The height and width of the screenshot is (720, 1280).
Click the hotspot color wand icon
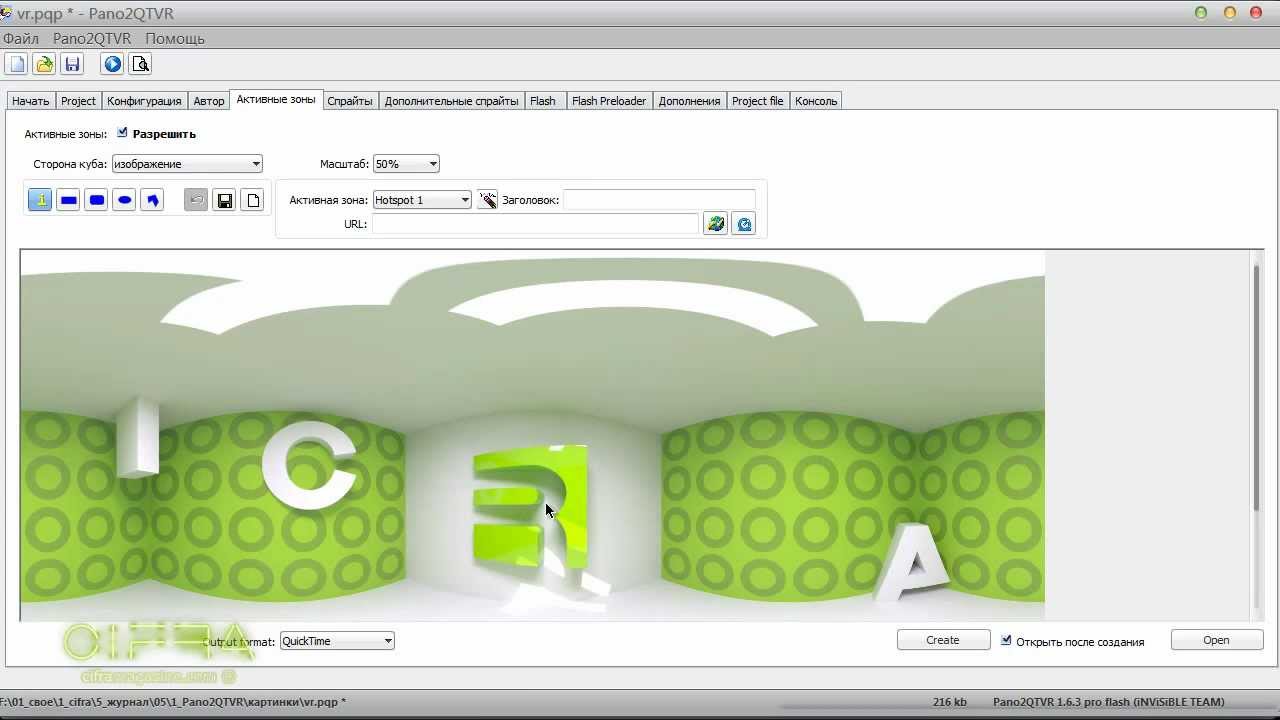[487, 200]
